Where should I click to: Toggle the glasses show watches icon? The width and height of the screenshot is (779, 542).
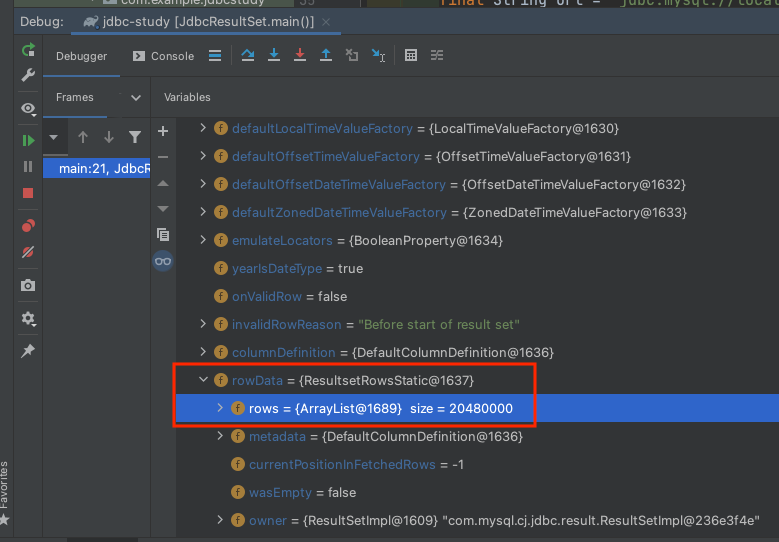point(163,261)
